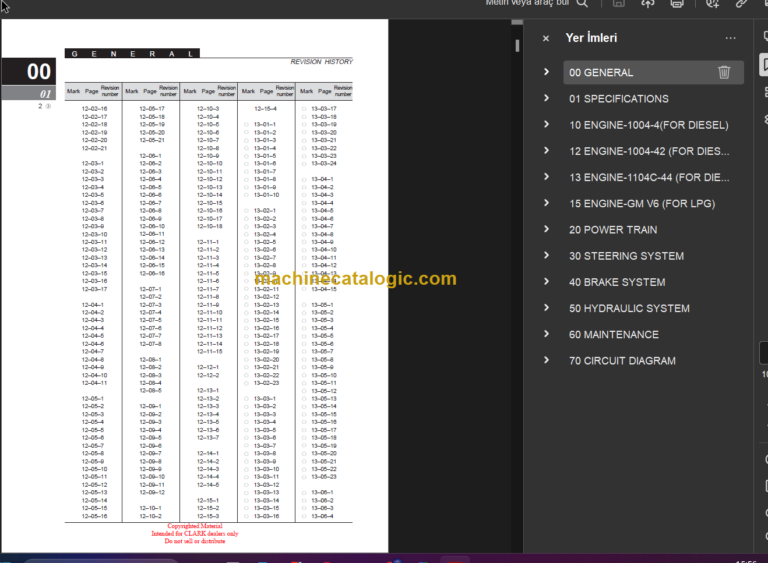Navigate to the 30 STEERING SYSTEM bookmark
The width and height of the screenshot is (768, 563).
(x=626, y=256)
